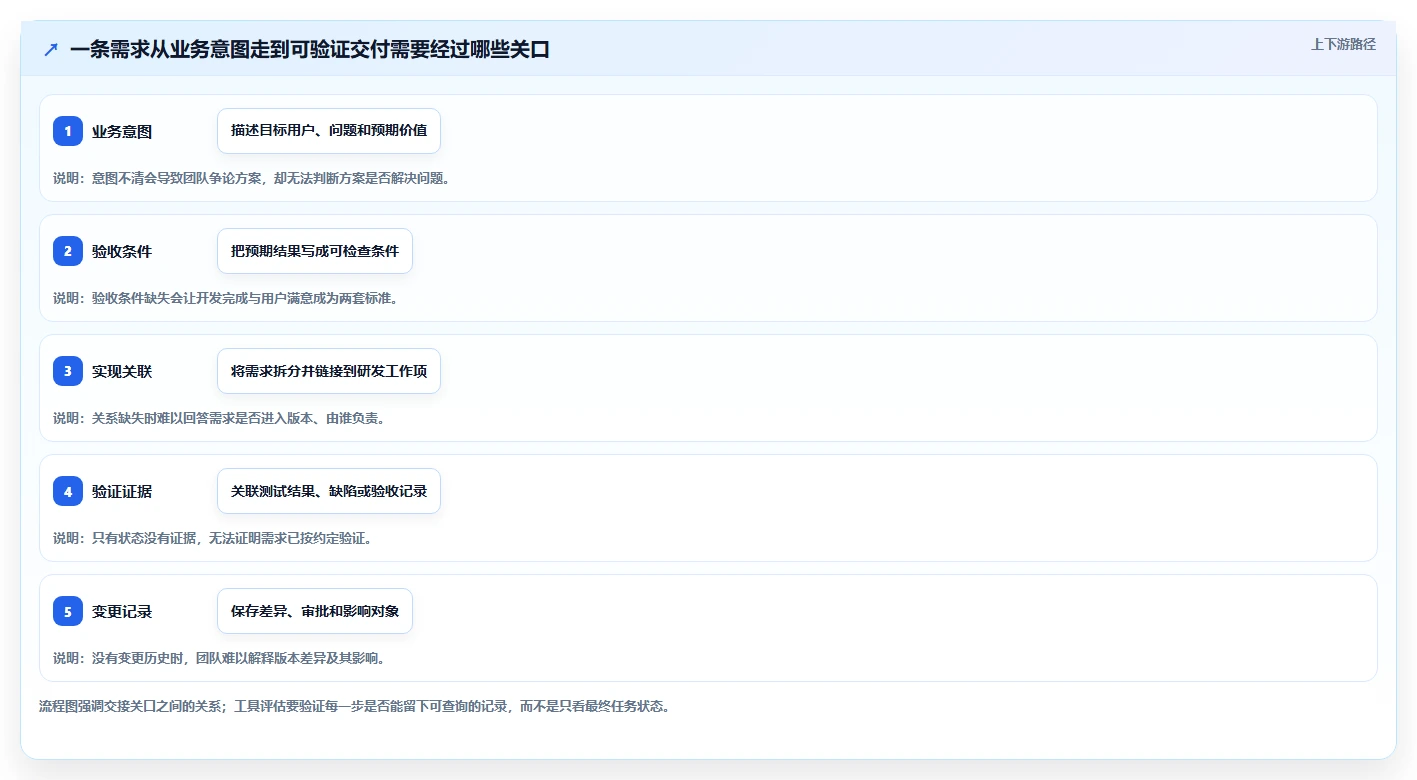
Task: Click the 变更记录 step title
Action: pos(122,611)
